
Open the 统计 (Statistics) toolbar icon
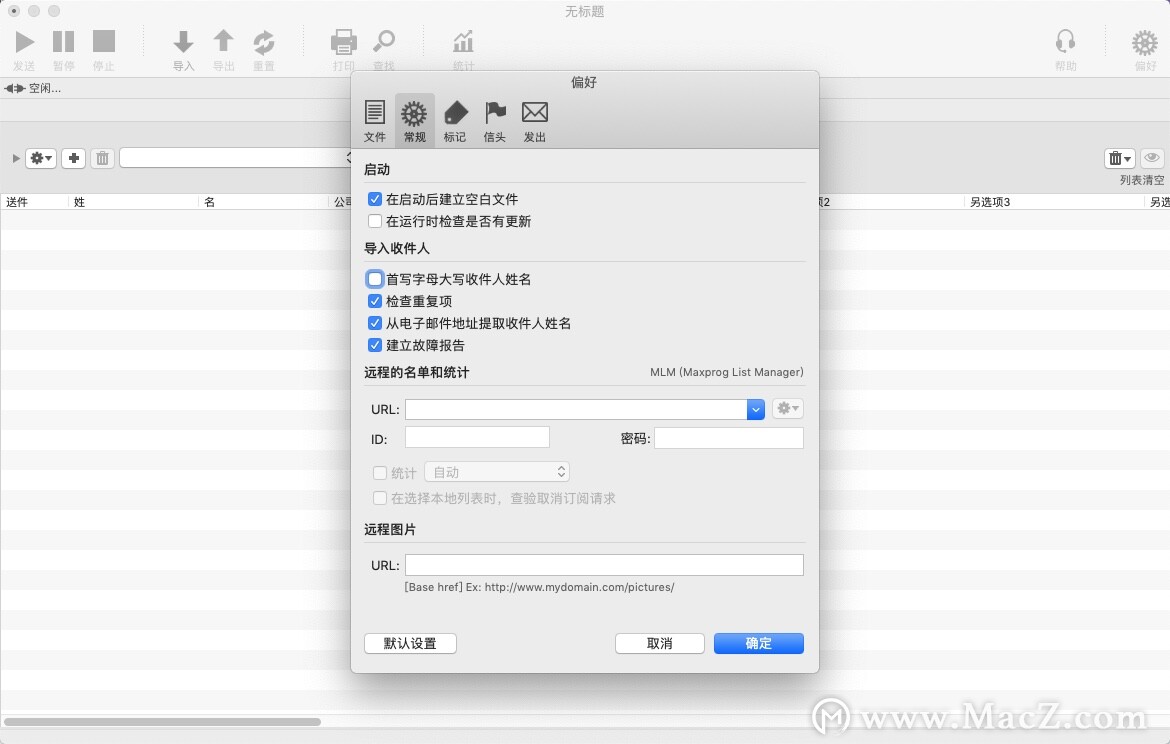click(462, 42)
